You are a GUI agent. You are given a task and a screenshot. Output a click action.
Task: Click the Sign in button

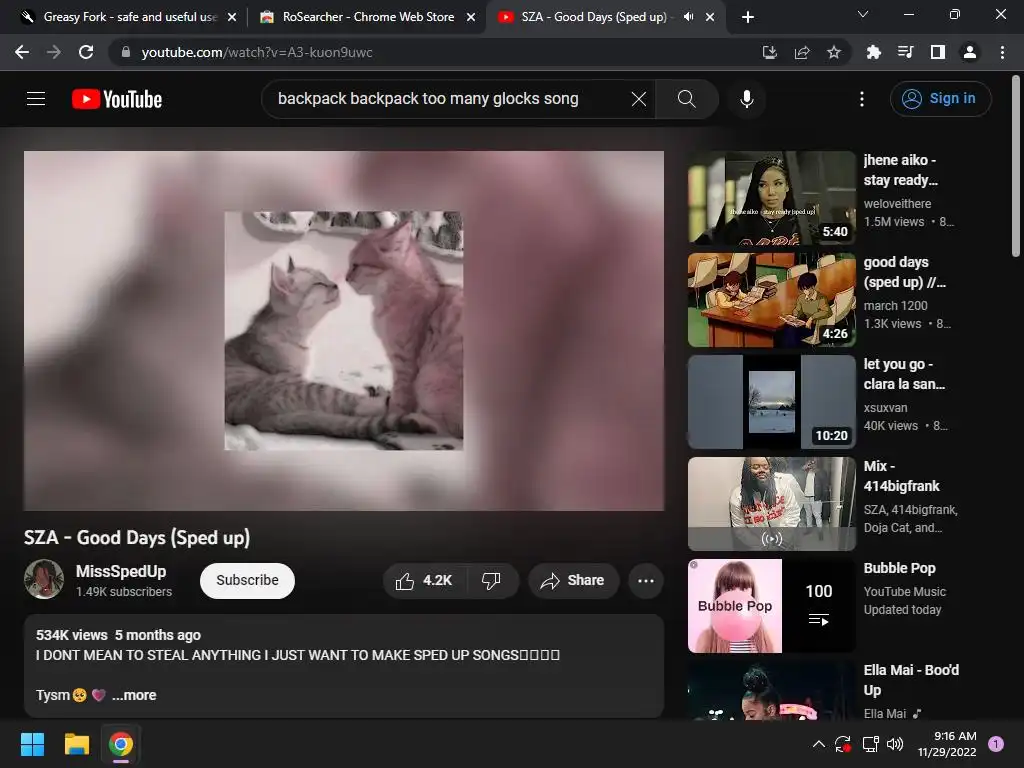pyautogui.click(x=940, y=99)
